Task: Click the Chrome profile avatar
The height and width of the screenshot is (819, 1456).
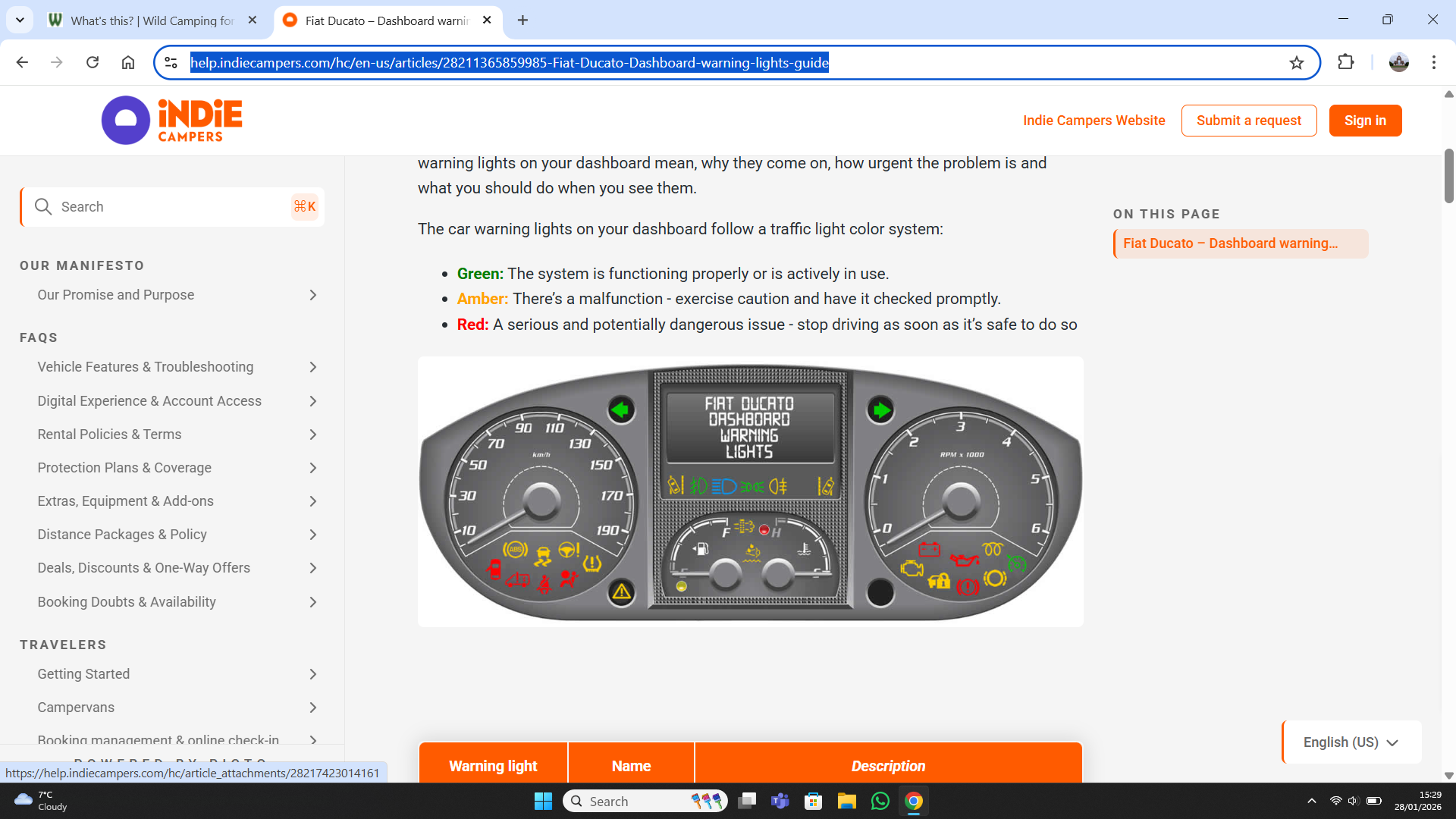Action: (1399, 62)
